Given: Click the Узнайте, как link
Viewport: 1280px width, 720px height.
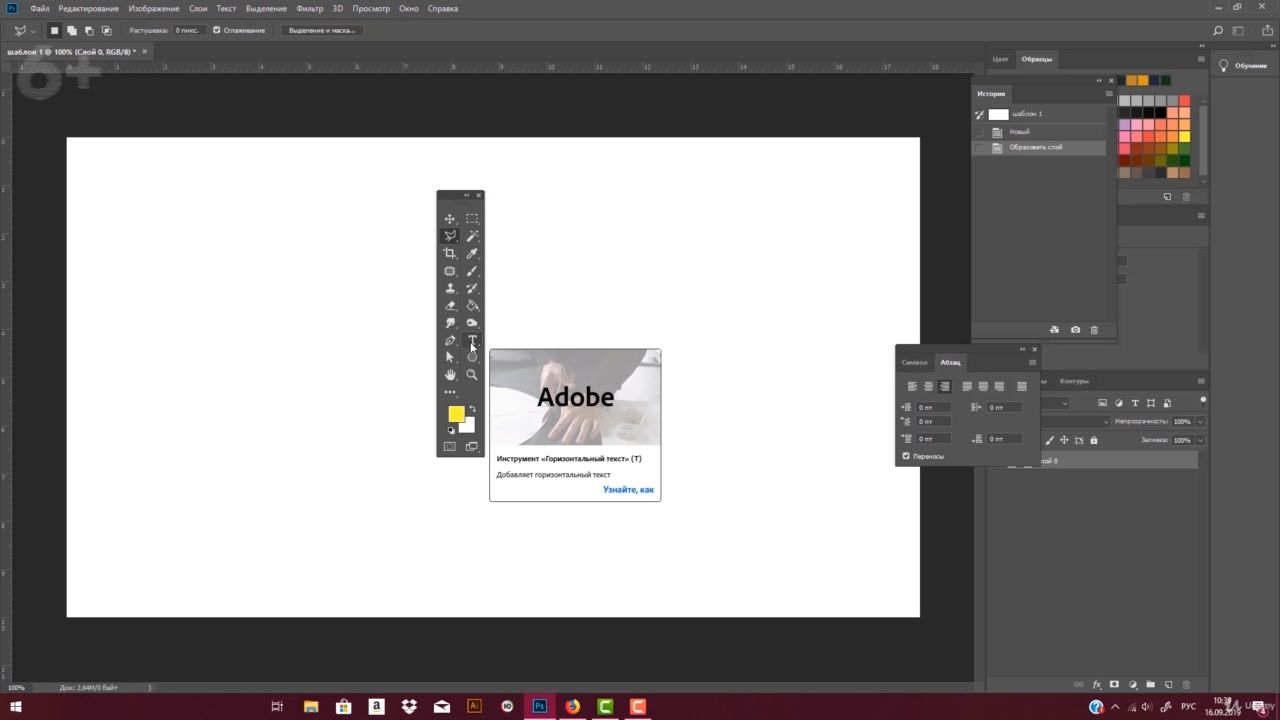Looking at the screenshot, I should click(628, 490).
